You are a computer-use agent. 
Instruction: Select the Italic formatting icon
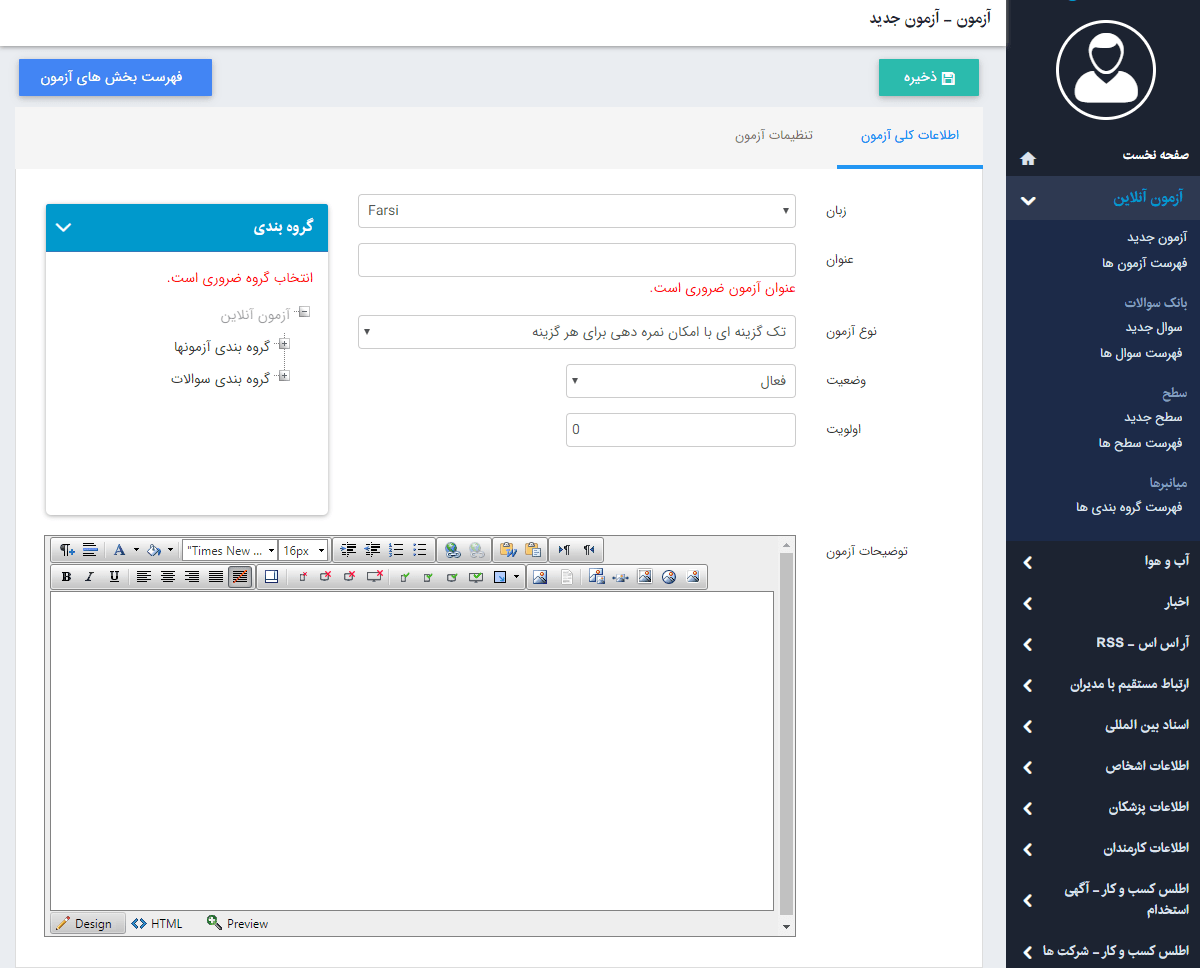coord(88,576)
